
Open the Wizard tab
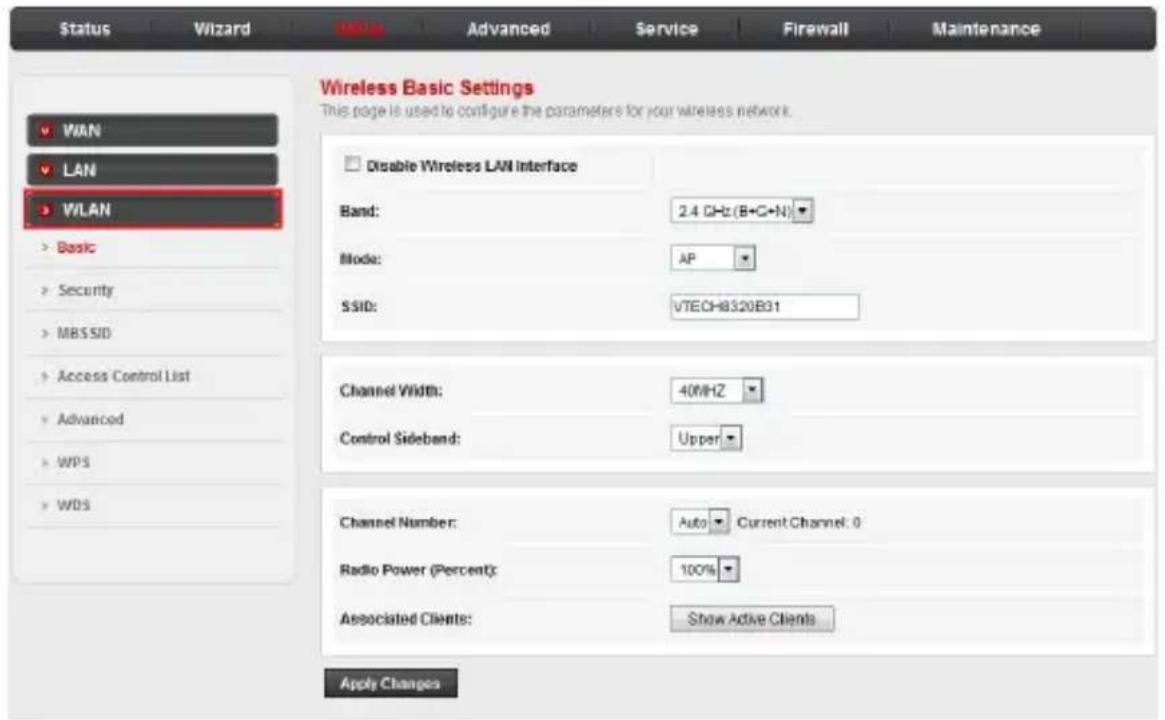coord(221,29)
